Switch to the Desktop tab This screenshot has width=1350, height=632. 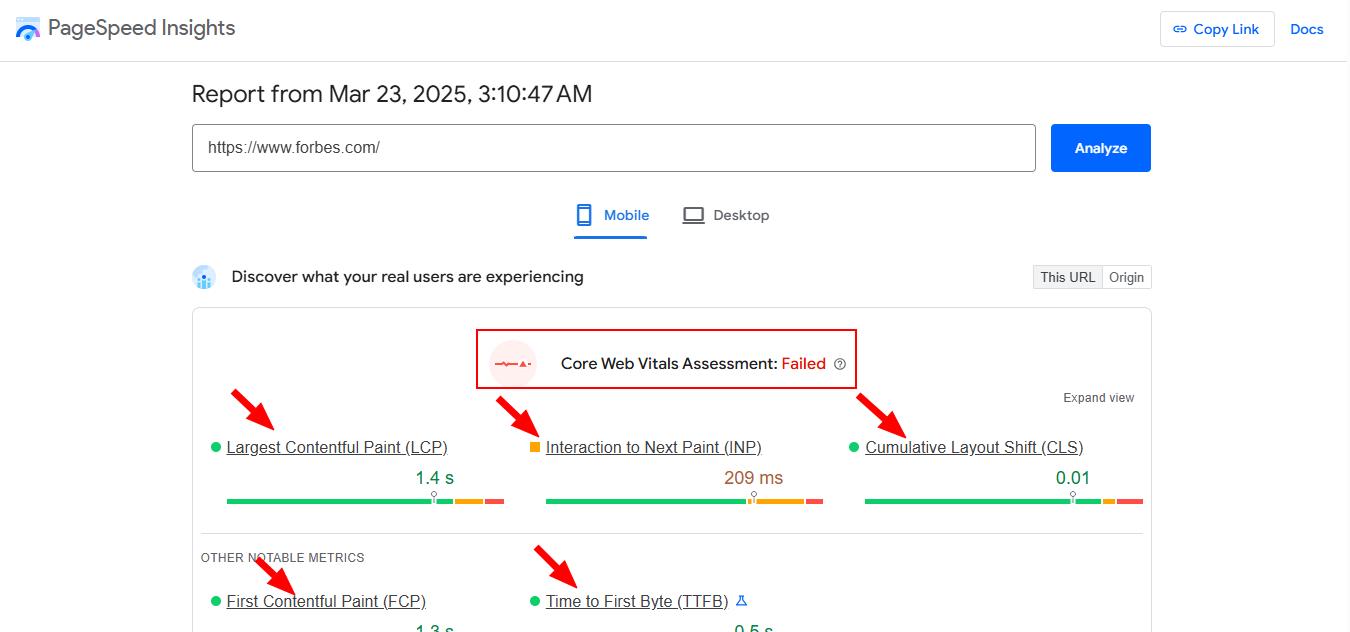726,215
